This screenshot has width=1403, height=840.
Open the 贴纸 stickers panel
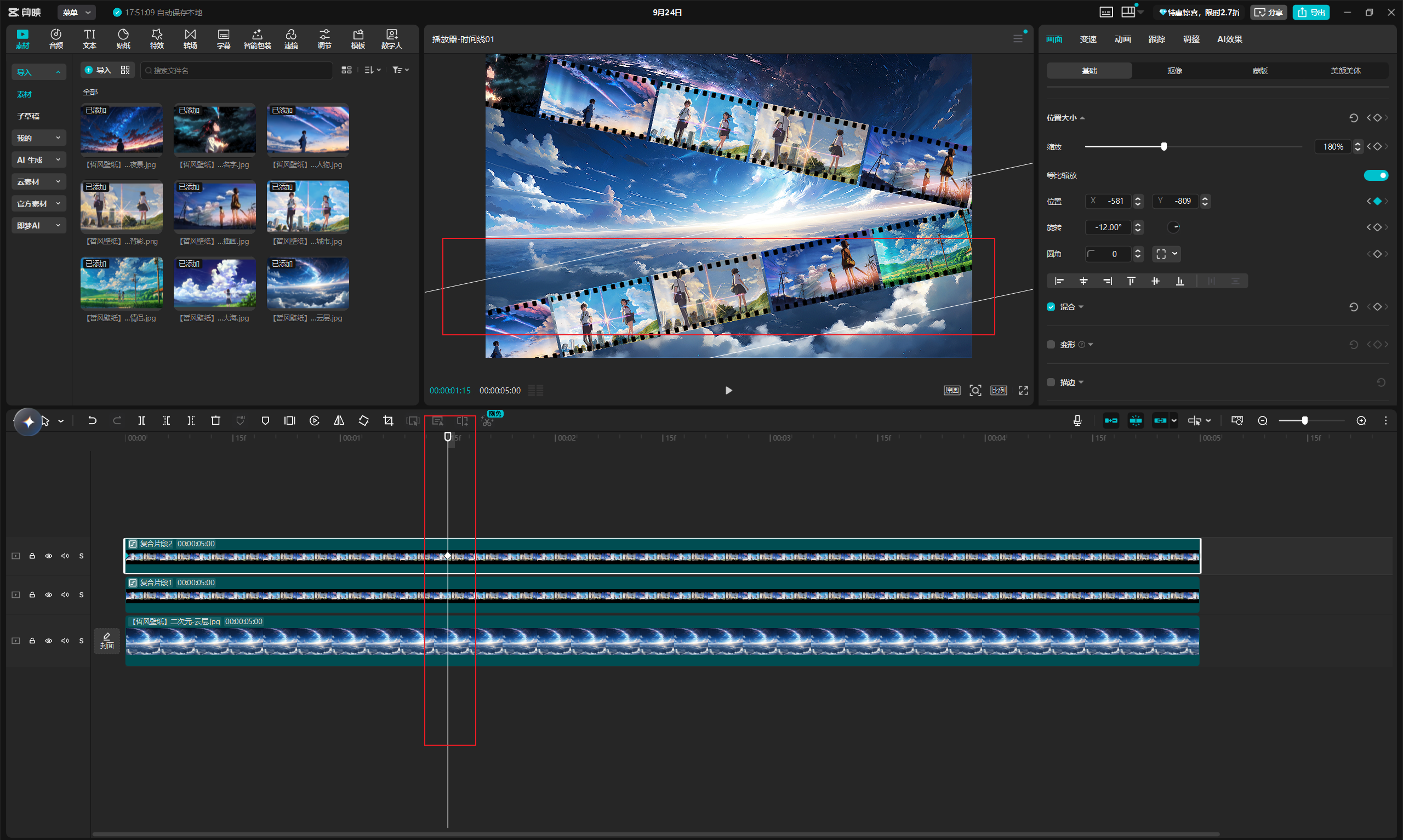123,38
